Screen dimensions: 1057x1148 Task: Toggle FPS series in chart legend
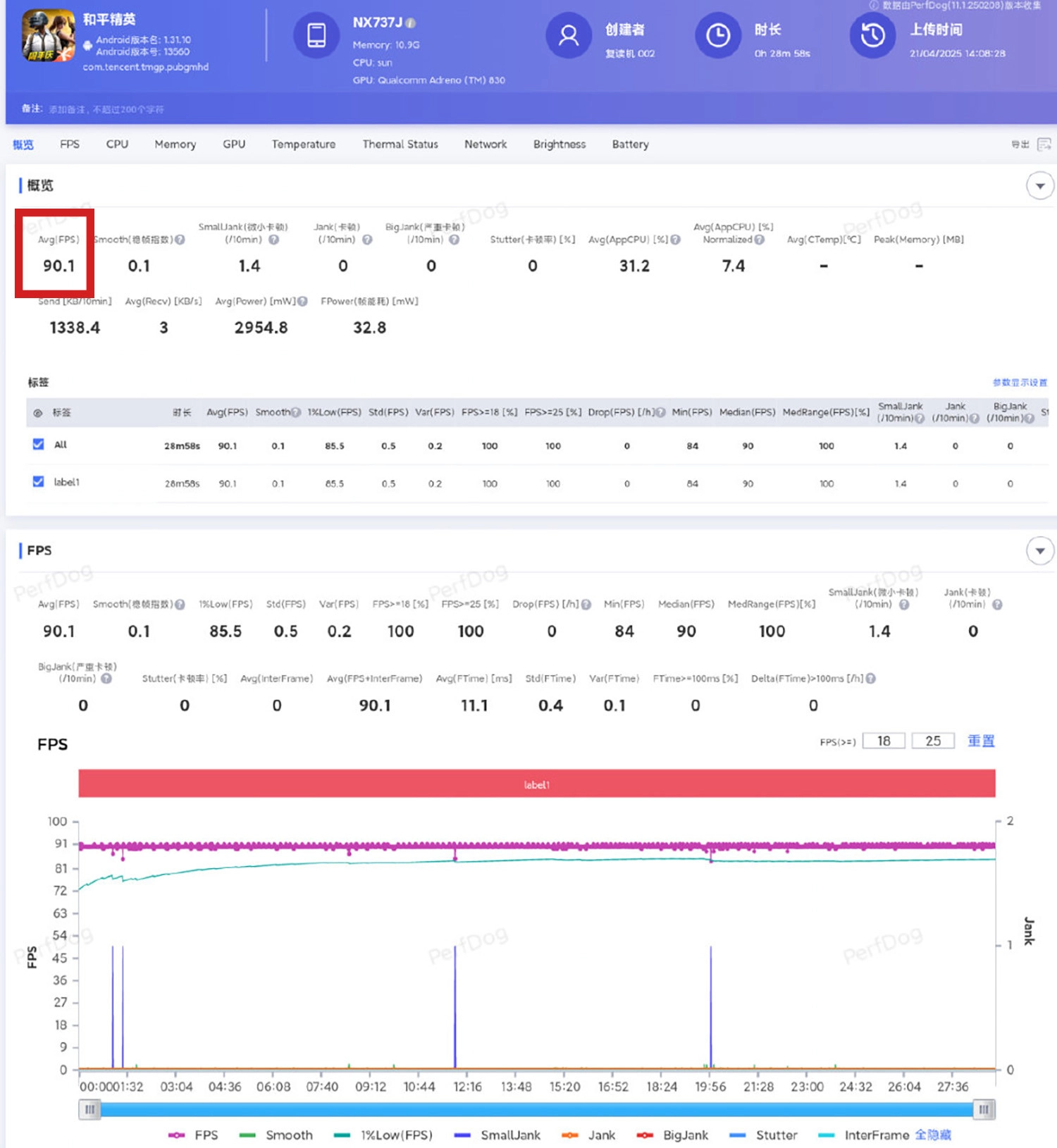194,1135
